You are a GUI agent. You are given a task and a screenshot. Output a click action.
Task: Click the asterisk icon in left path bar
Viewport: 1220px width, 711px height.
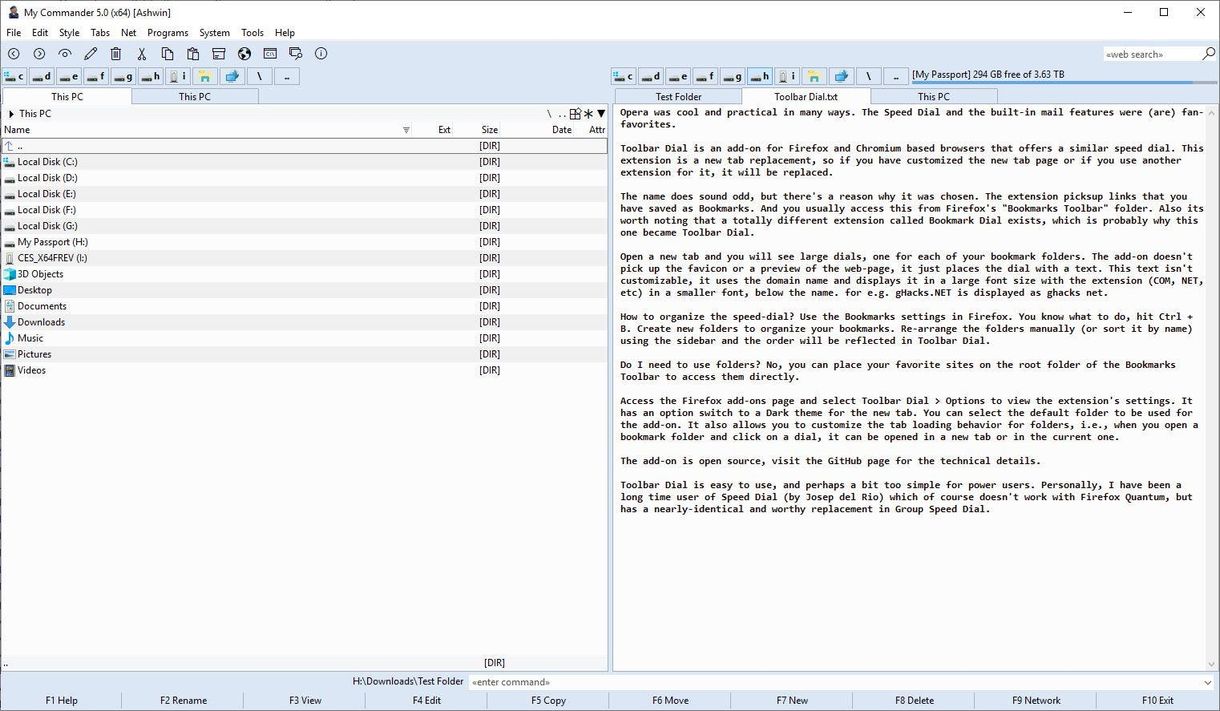click(x=588, y=114)
